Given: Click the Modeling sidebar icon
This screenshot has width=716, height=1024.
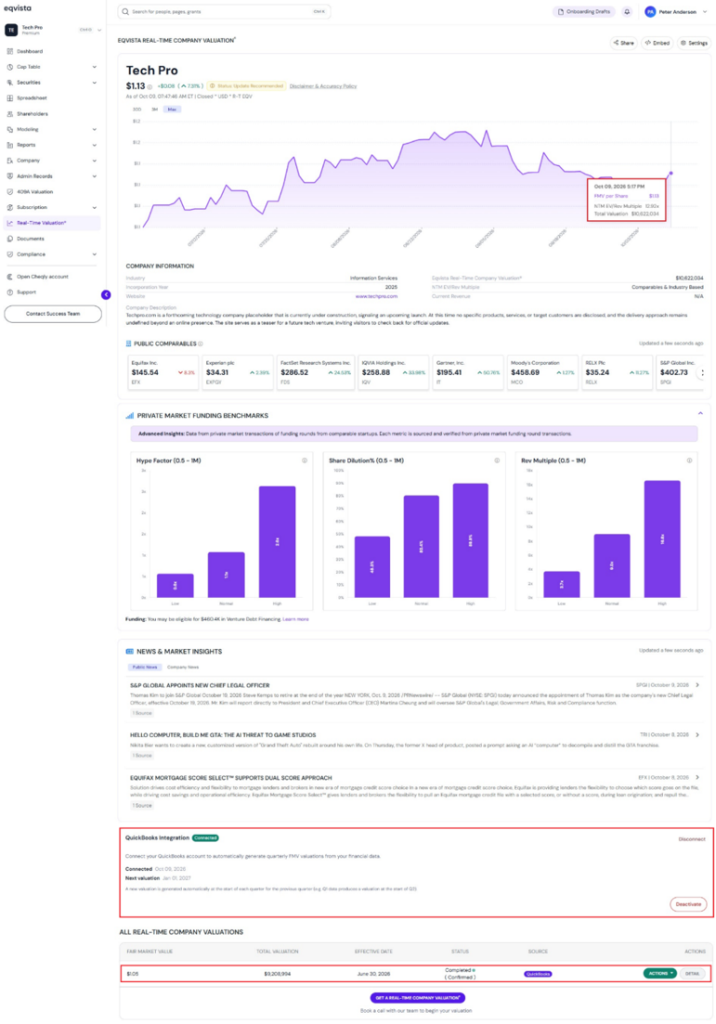Looking at the screenshot, I should (x=10, y=129).
